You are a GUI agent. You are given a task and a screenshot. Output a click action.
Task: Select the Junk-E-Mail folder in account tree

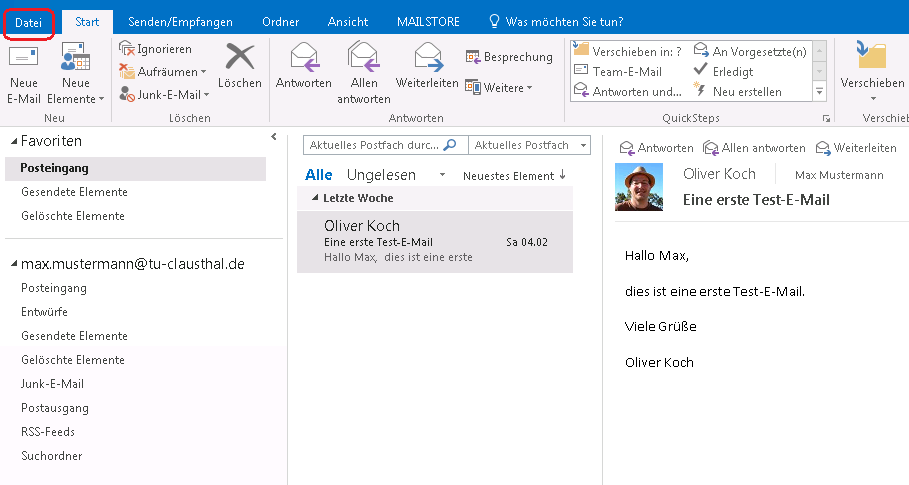tap(52, 384)
